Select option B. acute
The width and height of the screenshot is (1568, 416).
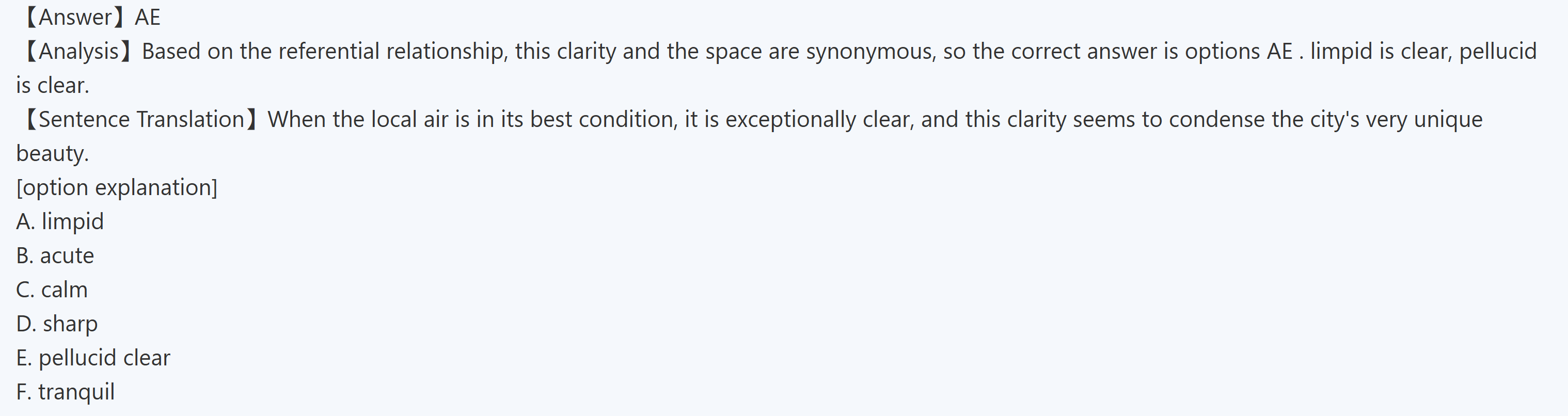(55, 255)
